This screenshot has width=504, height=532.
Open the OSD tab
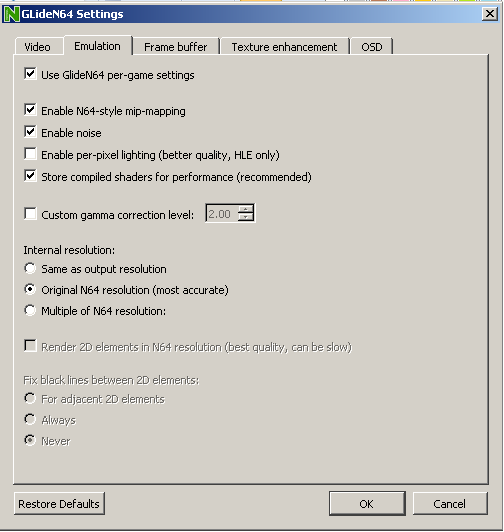point(372,47)
